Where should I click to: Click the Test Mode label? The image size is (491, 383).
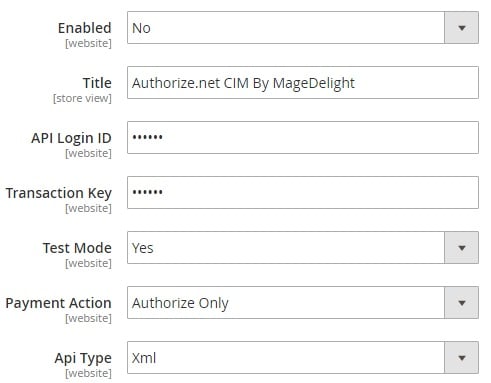tap(77, 248)
